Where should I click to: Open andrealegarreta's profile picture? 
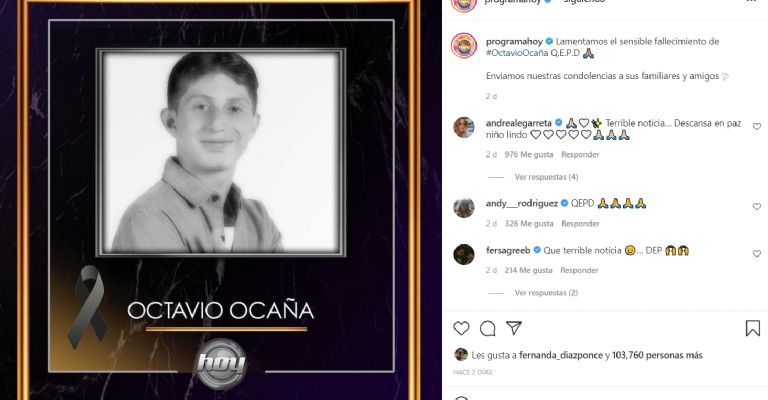point(463,127)
